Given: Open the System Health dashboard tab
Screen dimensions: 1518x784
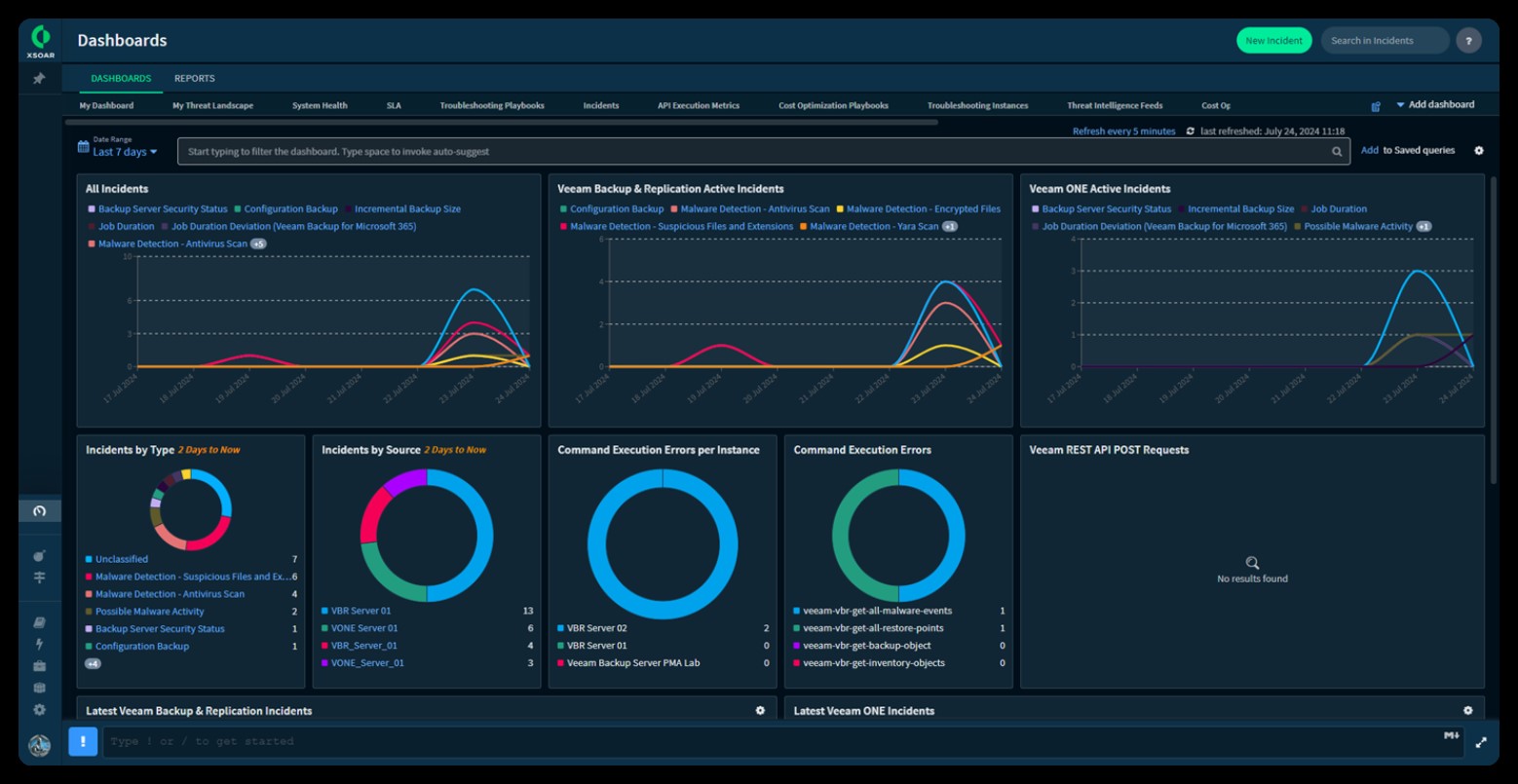Looking at the screenshot, I should (320, 105).
